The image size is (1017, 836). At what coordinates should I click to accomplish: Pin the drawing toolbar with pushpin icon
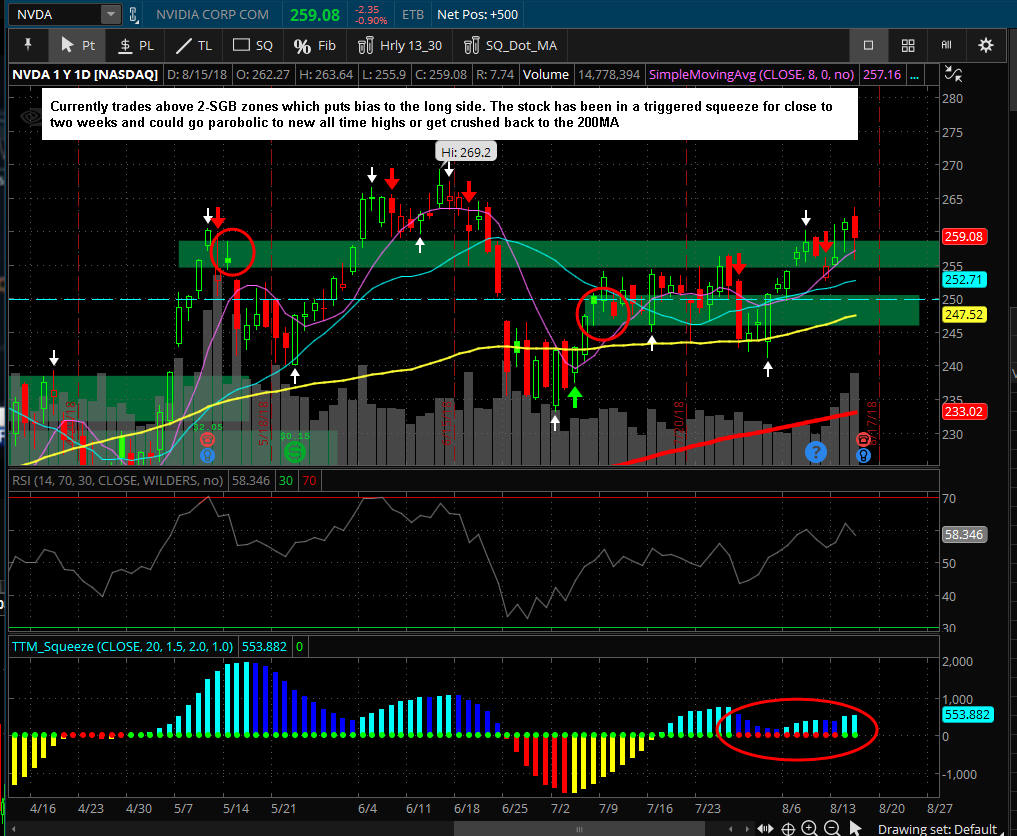(x=28, y=45)
